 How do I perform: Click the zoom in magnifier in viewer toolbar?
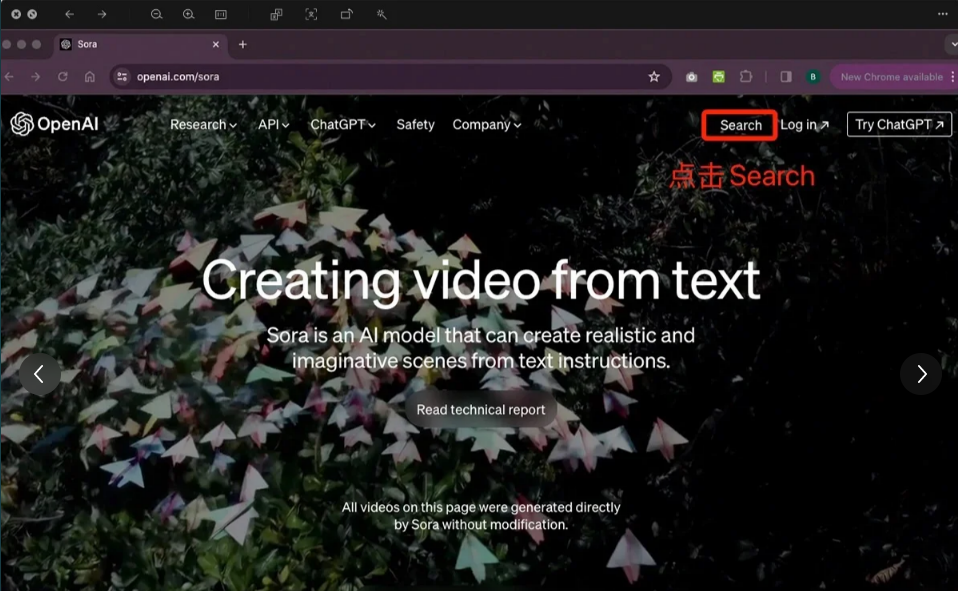189,14
